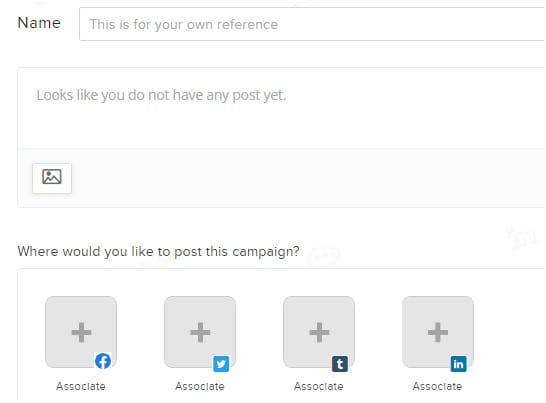
Task: Click empty channel panel space right of LinkedIn
Action: 510,334
